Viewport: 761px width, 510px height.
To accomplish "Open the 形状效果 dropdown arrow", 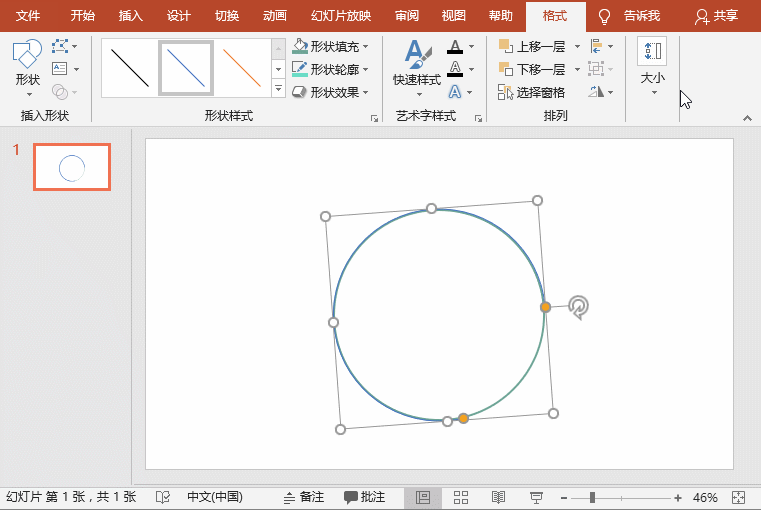I will (365, 92).
